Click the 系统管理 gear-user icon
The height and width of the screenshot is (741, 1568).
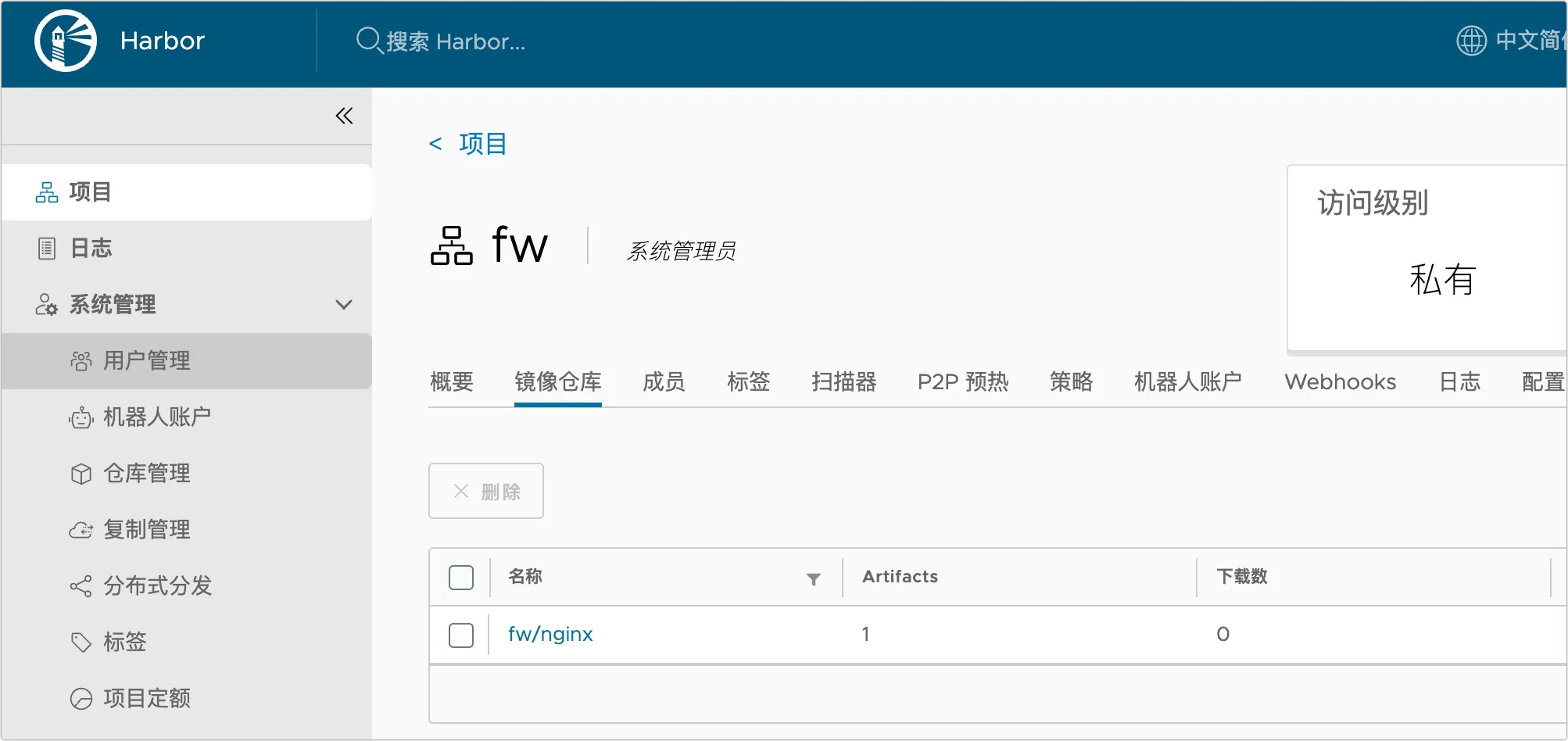(46, 304)
